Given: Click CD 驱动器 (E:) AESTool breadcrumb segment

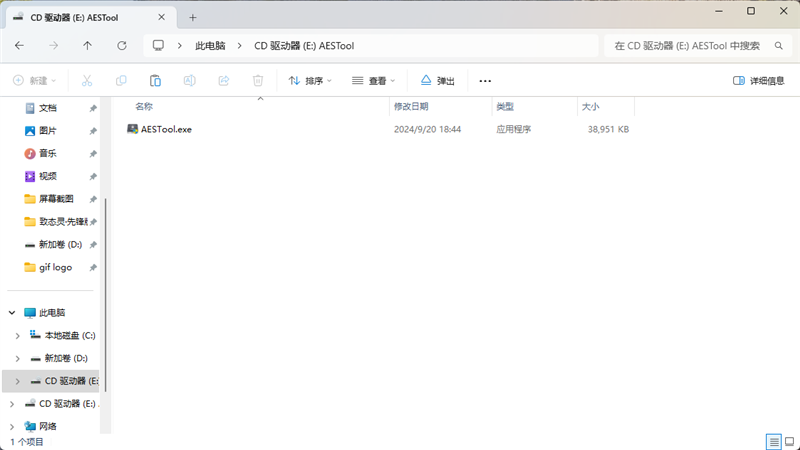Looking at the screenshot, I should pos(304,46).
